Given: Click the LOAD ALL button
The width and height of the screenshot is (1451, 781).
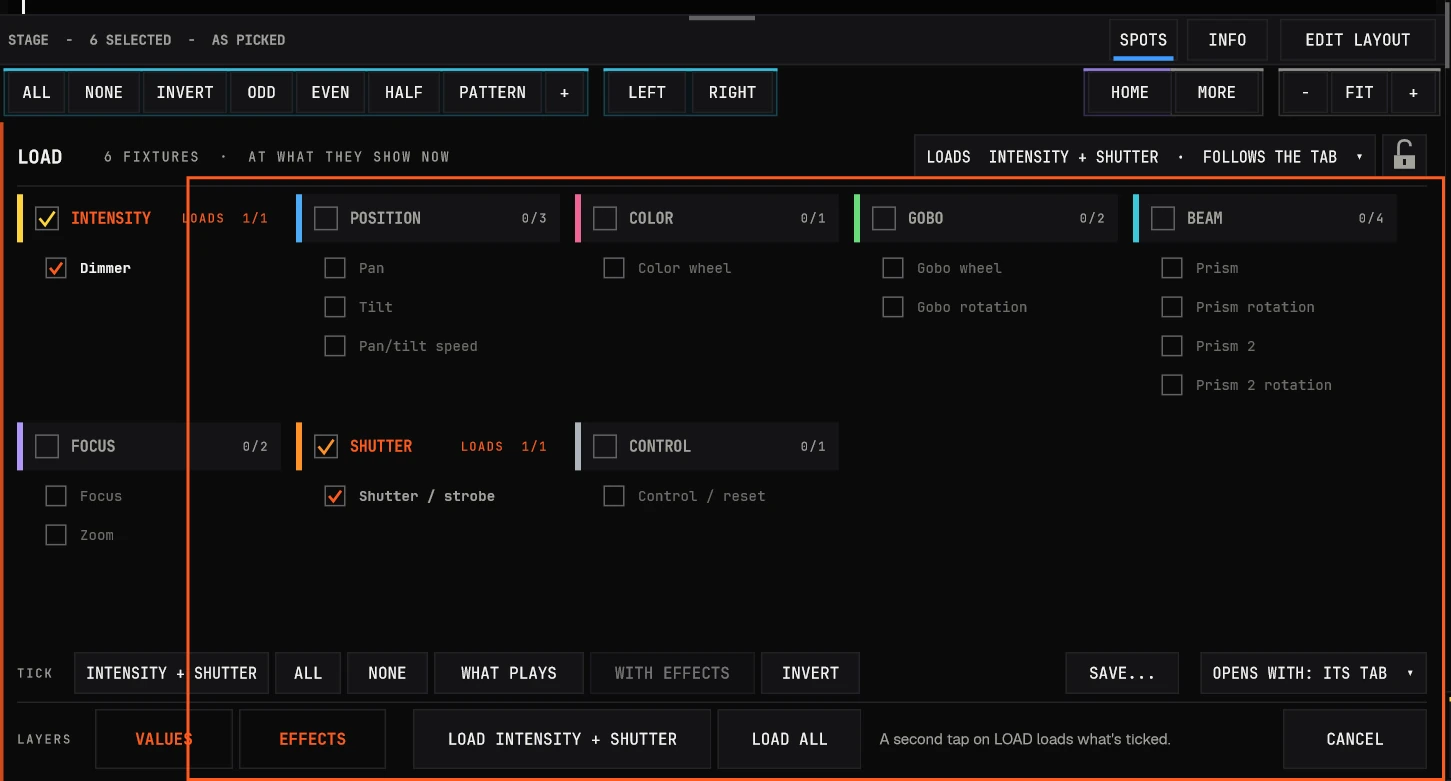Looking at the screenshot, I should coord(789,739).
